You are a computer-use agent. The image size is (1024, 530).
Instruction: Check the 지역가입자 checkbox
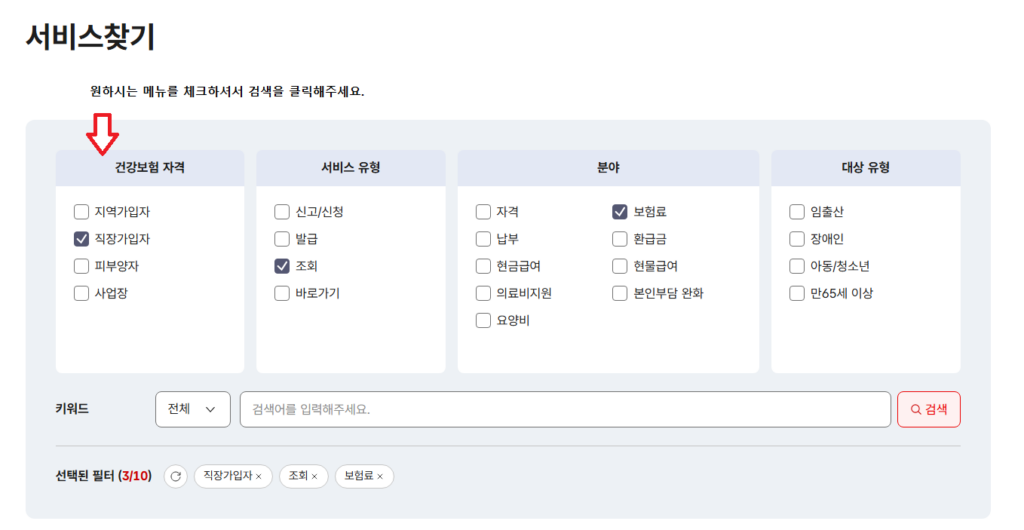tap(81, 211)
